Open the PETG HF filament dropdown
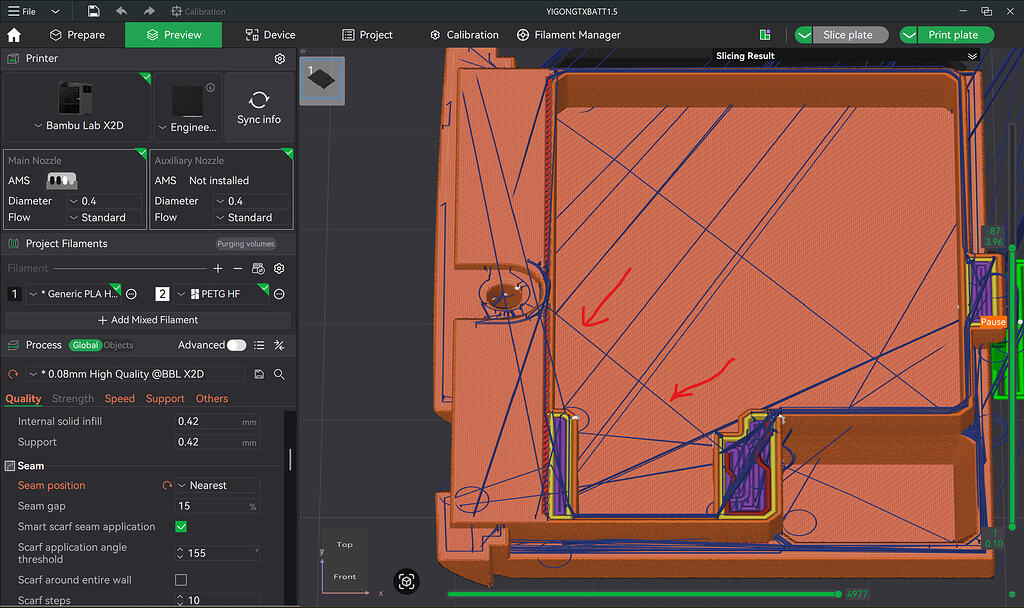The width and height of the screenshot is (1024, 608). 221,294
